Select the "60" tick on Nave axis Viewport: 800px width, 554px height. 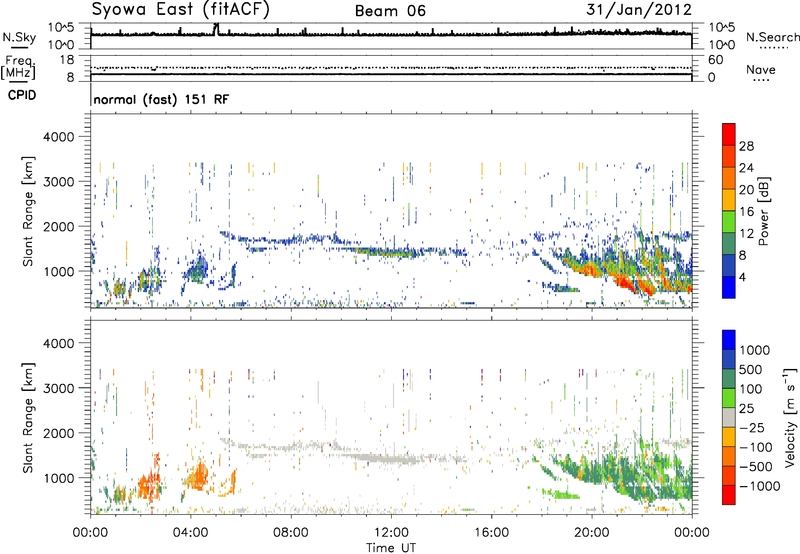tap(715, 60)
